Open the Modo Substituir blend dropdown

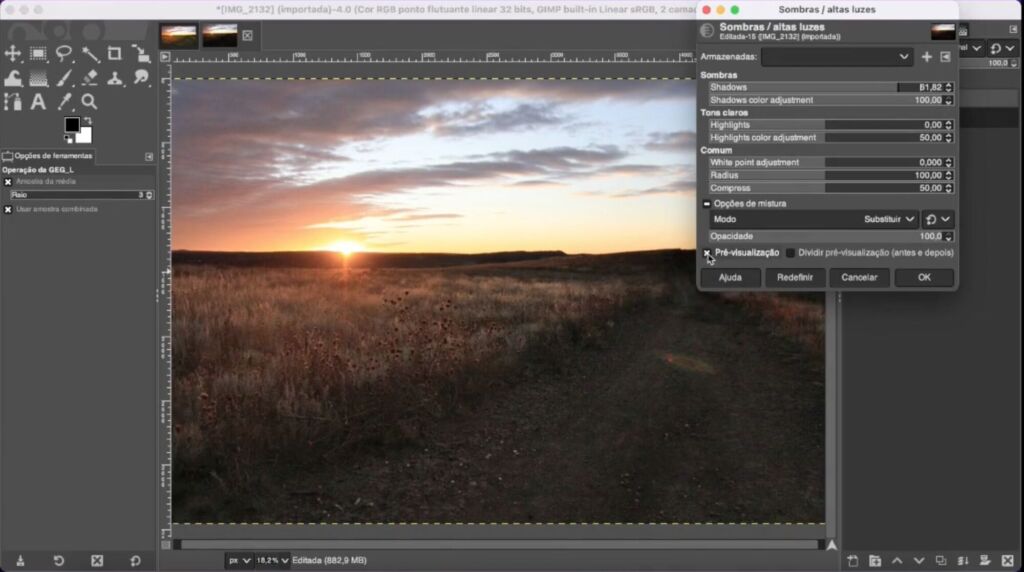888,219
